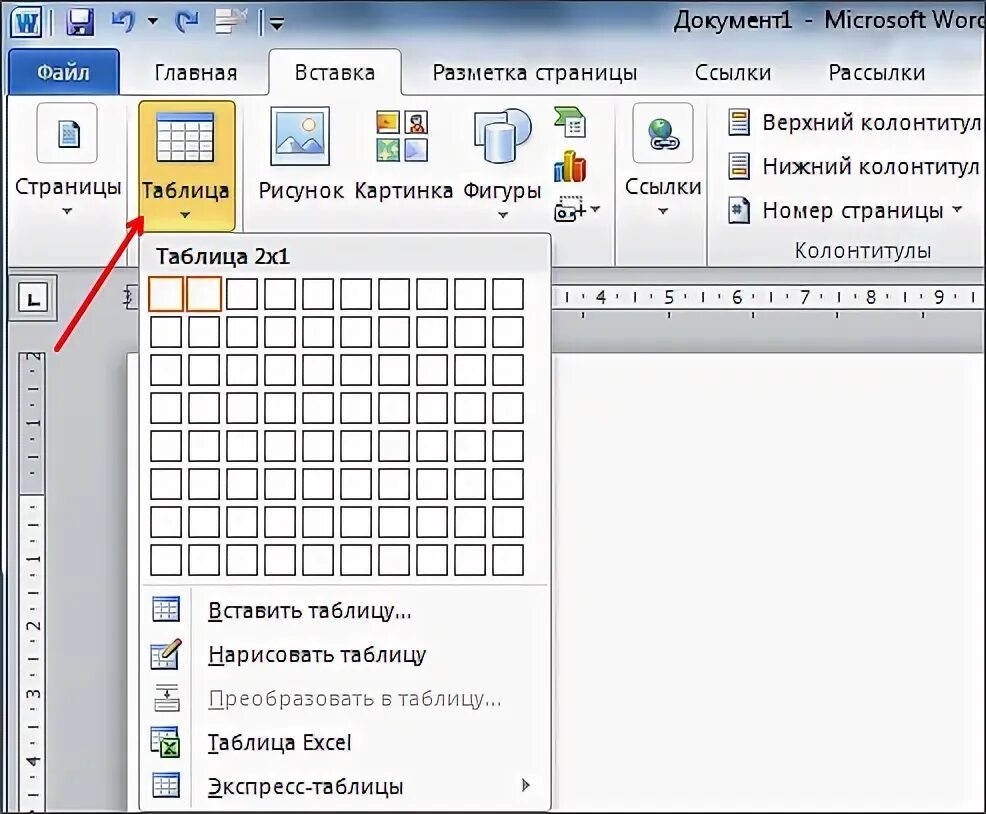Image resolution: width=986 pixels, height=814 pixels.
Task: Open the Экспресс-таблицы submenu
Action: 345,786
